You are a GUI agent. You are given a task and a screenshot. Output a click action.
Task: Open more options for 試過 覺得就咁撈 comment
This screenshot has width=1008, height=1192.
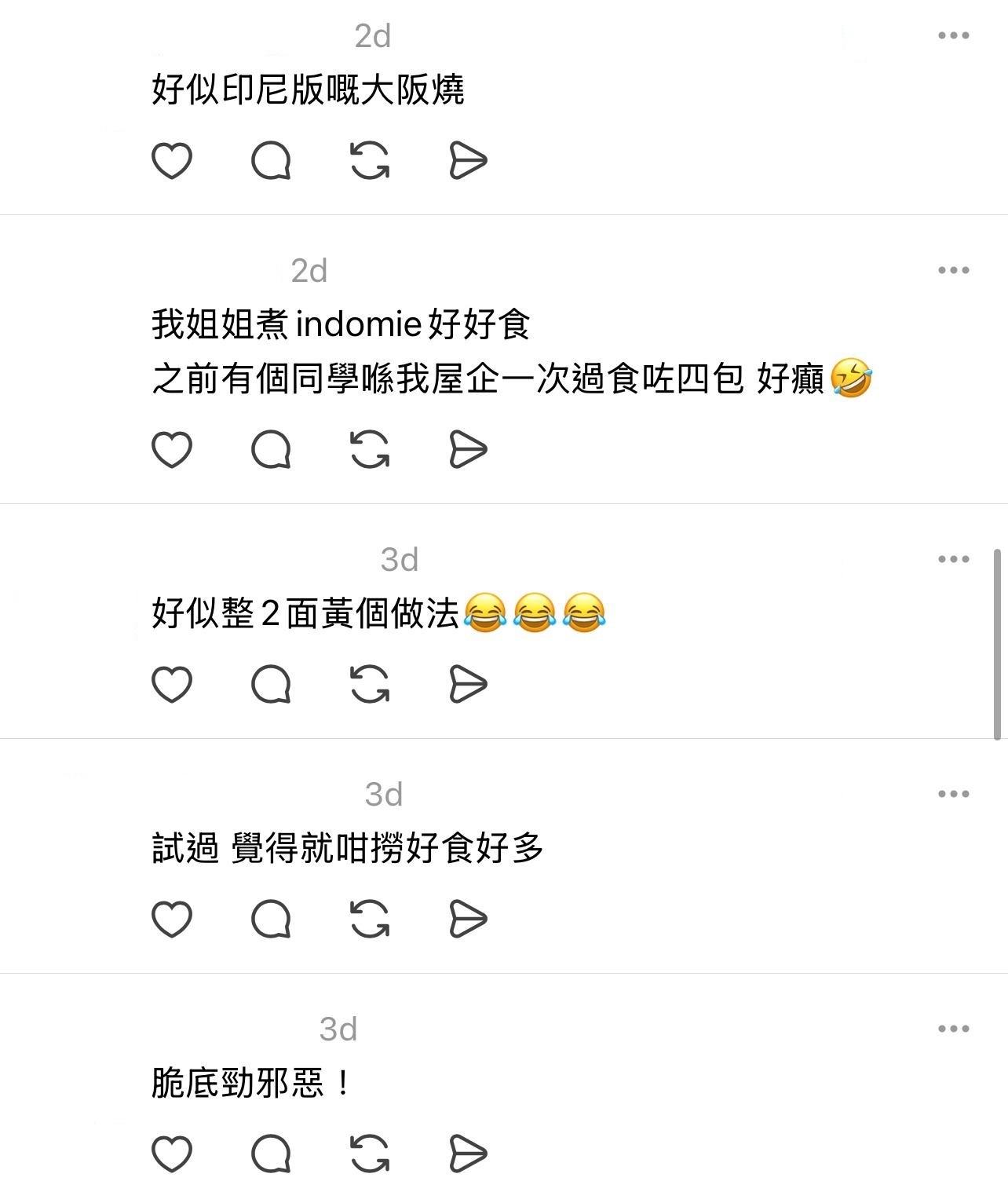954,794
